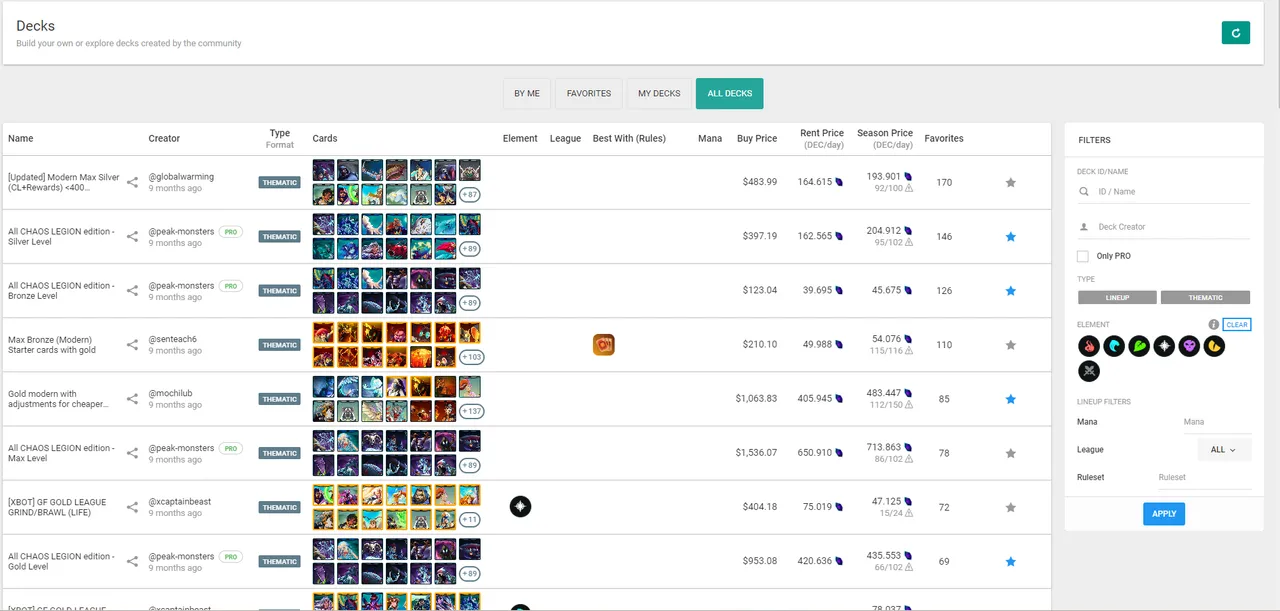
Task: Focus the Deck Creator input field
Action: [x=1164, y=227]
